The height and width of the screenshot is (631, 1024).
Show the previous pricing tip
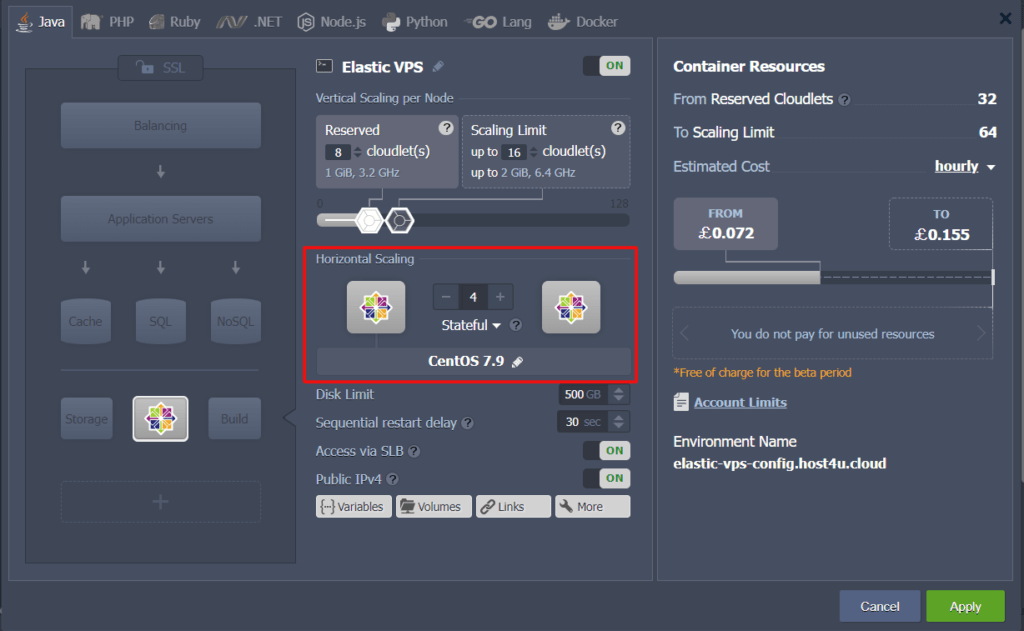[x=684, y=334]
